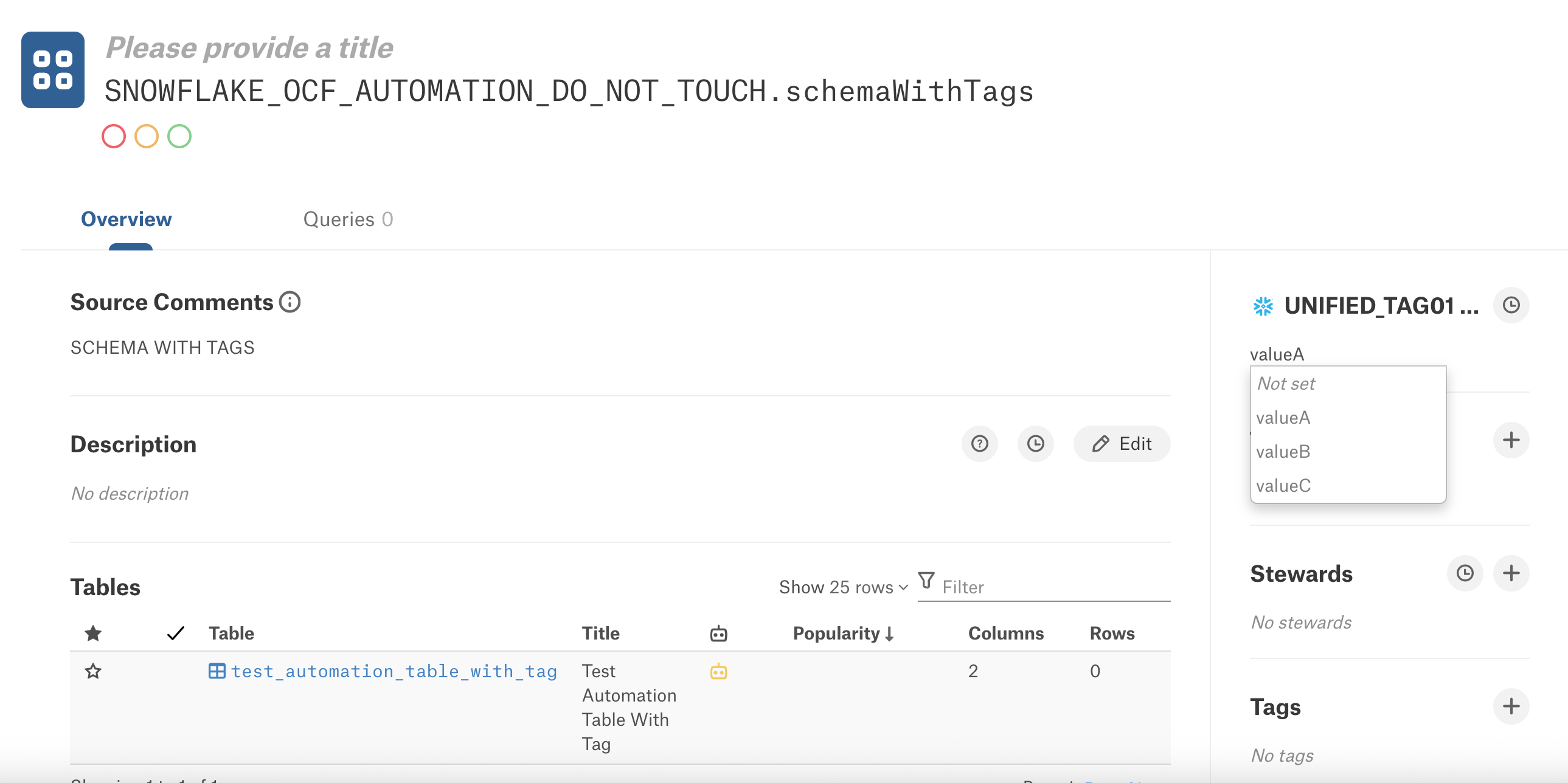Choose valueC option in dropdown list
Image resolution: width=1568 pixels, height=783 pixels.
1348,486
